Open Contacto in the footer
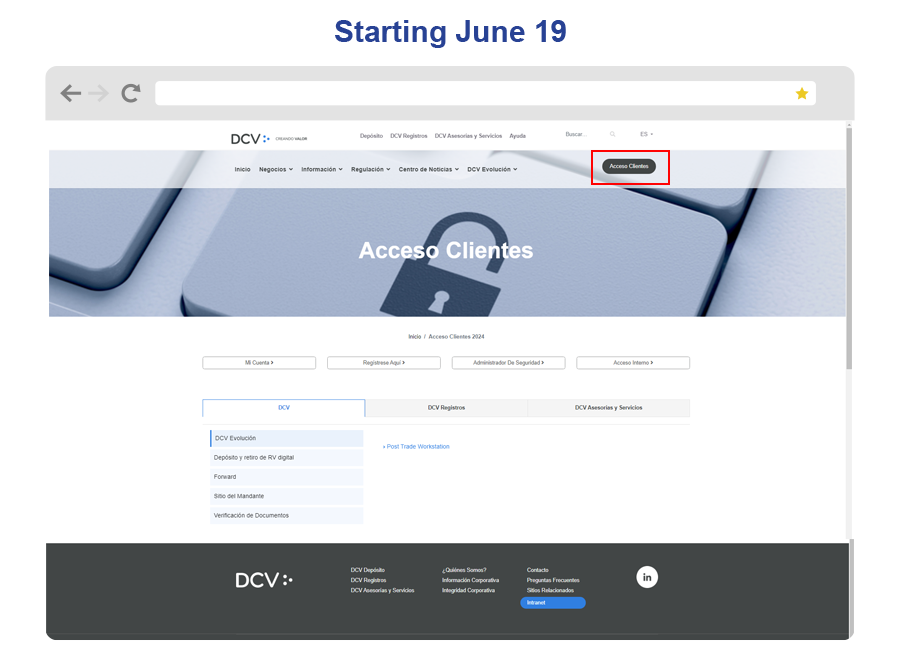Image resolution: width=900 pixels, height=669 pixels. point(537,570)
